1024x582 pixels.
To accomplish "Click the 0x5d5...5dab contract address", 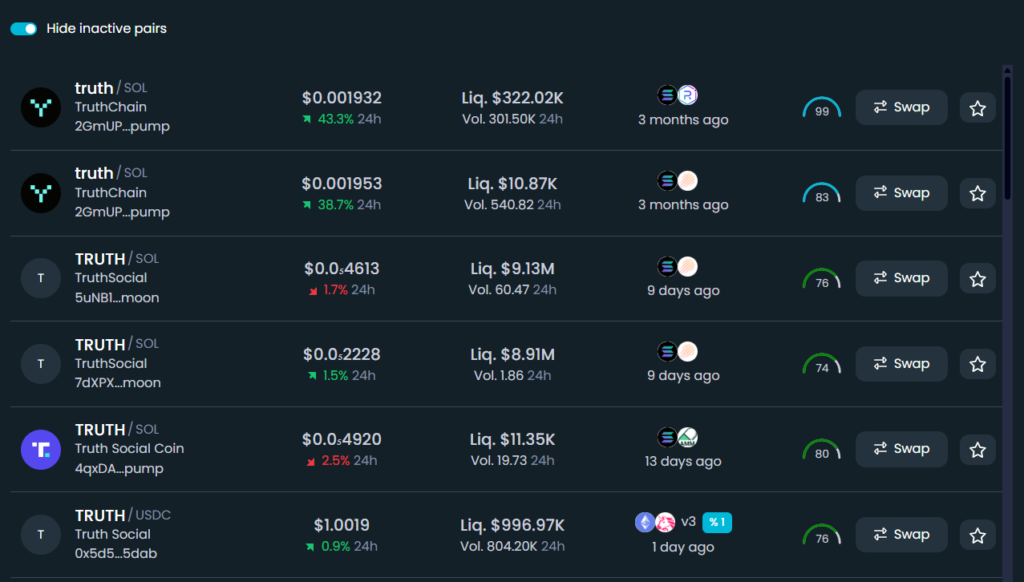I will [x=116, y=554].
